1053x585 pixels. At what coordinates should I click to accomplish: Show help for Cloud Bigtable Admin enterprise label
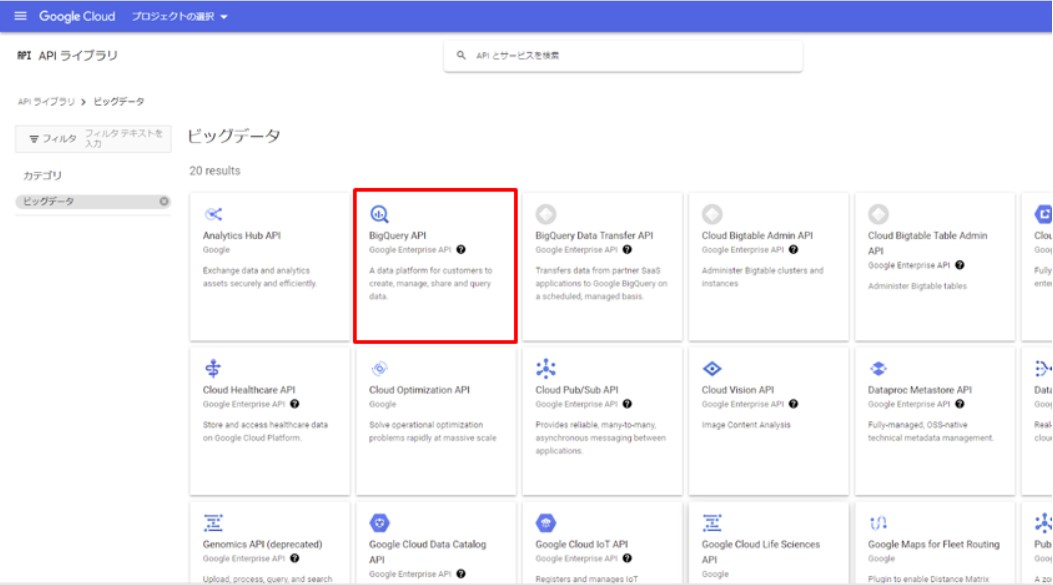coord(794,250)
